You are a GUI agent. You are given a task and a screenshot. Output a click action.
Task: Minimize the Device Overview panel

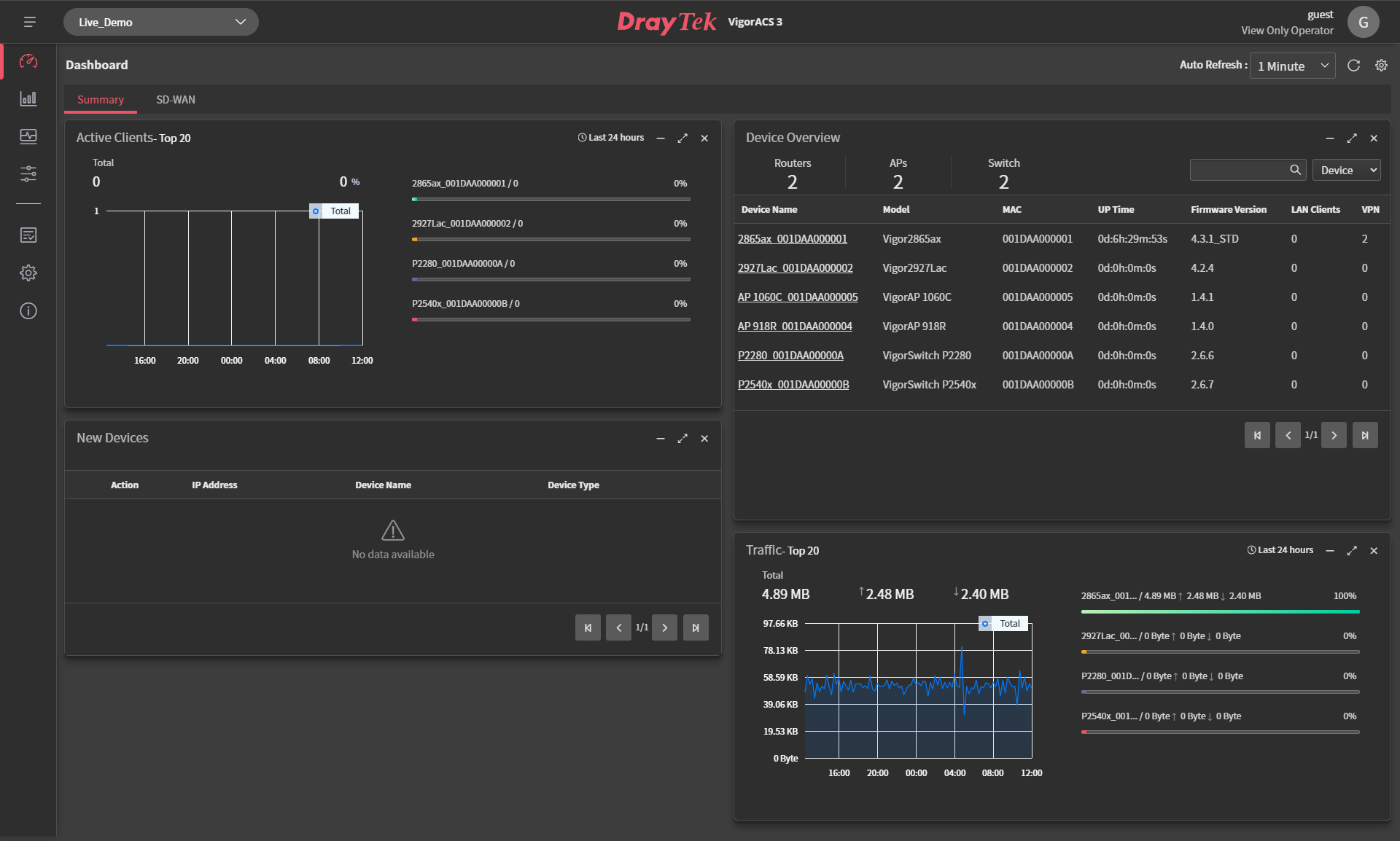(x=1330, y=138)
